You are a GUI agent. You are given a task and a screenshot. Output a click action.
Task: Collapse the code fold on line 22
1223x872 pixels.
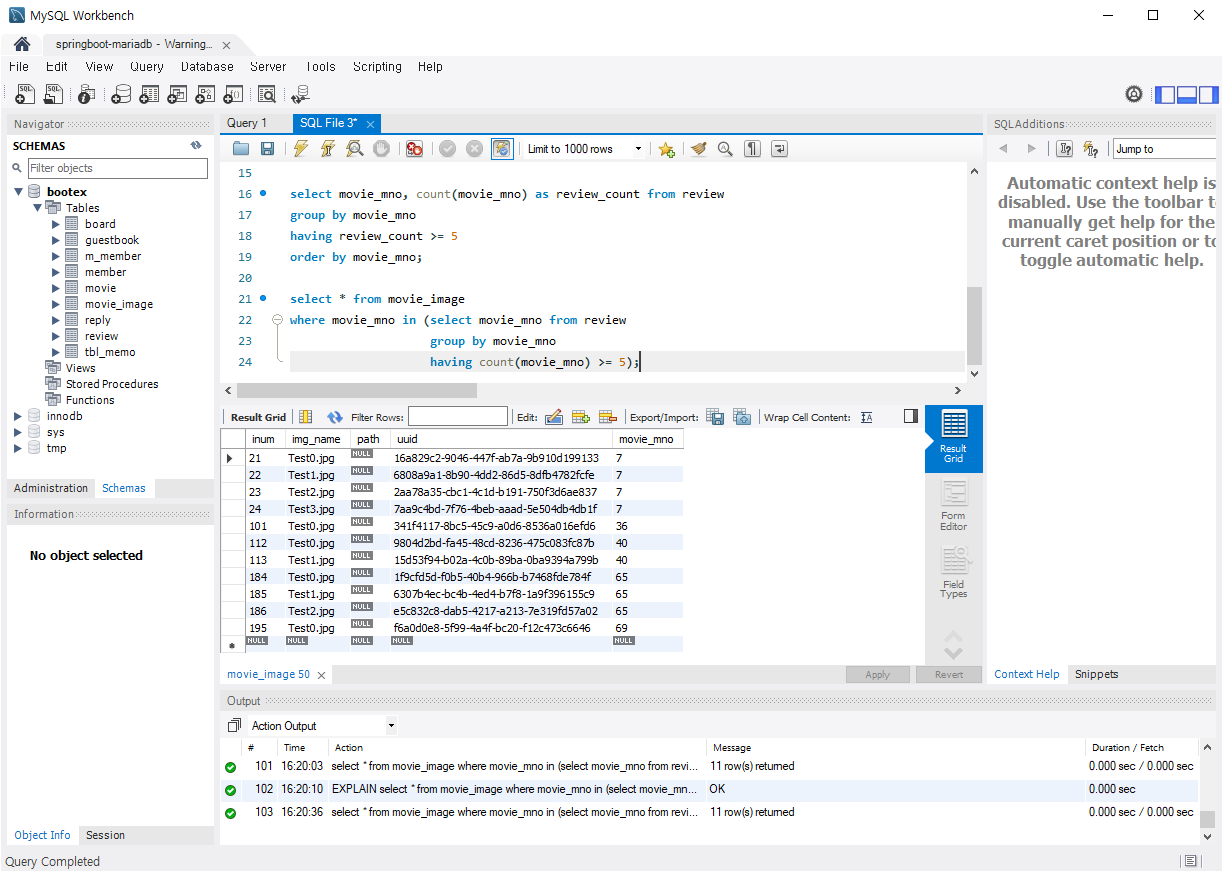pos(278,320)
